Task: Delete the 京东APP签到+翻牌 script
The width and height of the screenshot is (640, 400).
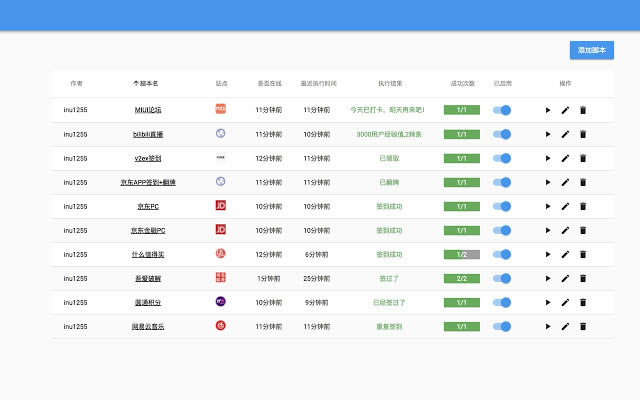Action: pos(583,182)
